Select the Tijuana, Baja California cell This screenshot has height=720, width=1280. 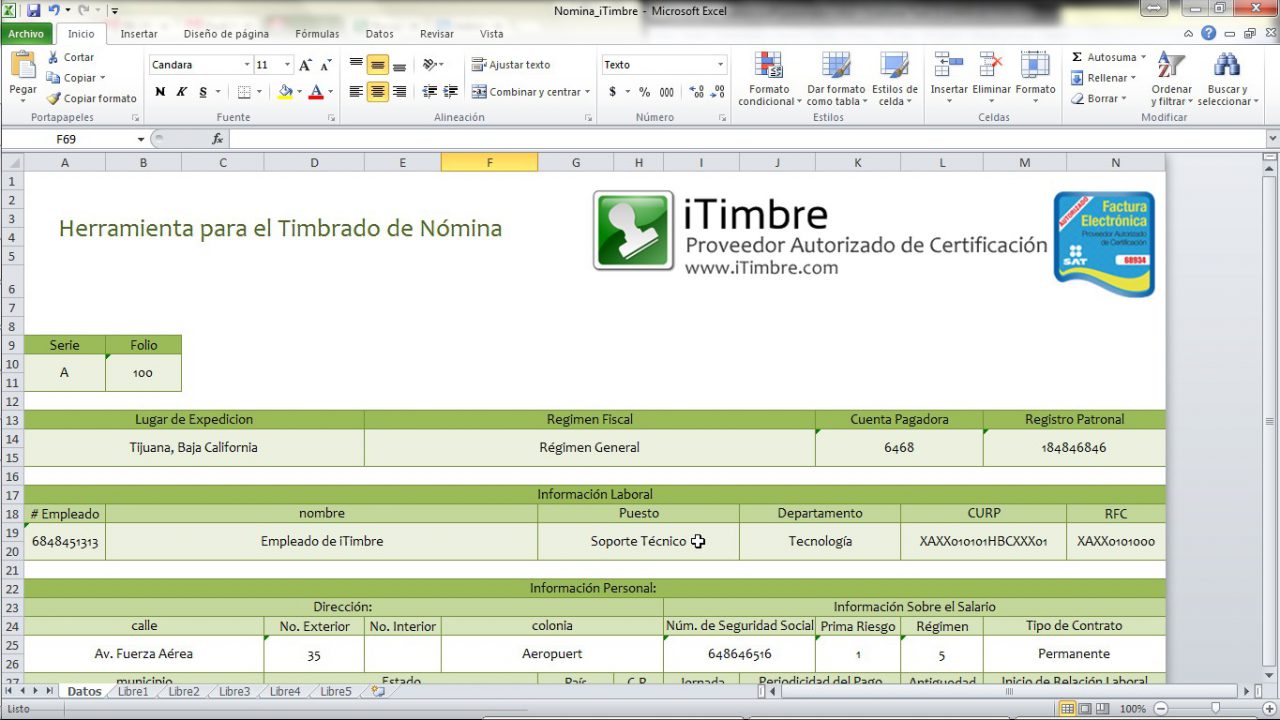pyautogui.click(x=193, y=447)
